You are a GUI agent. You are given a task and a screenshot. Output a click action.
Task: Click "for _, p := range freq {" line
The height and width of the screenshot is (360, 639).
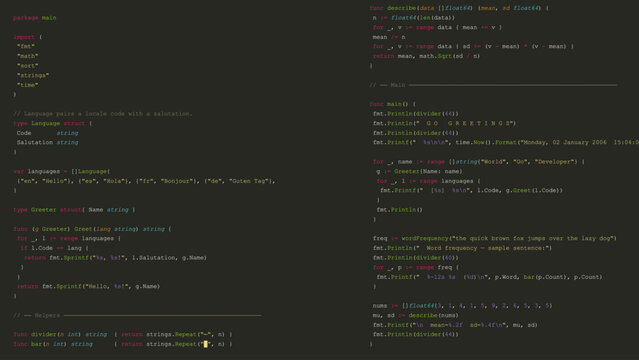point(416,267)
